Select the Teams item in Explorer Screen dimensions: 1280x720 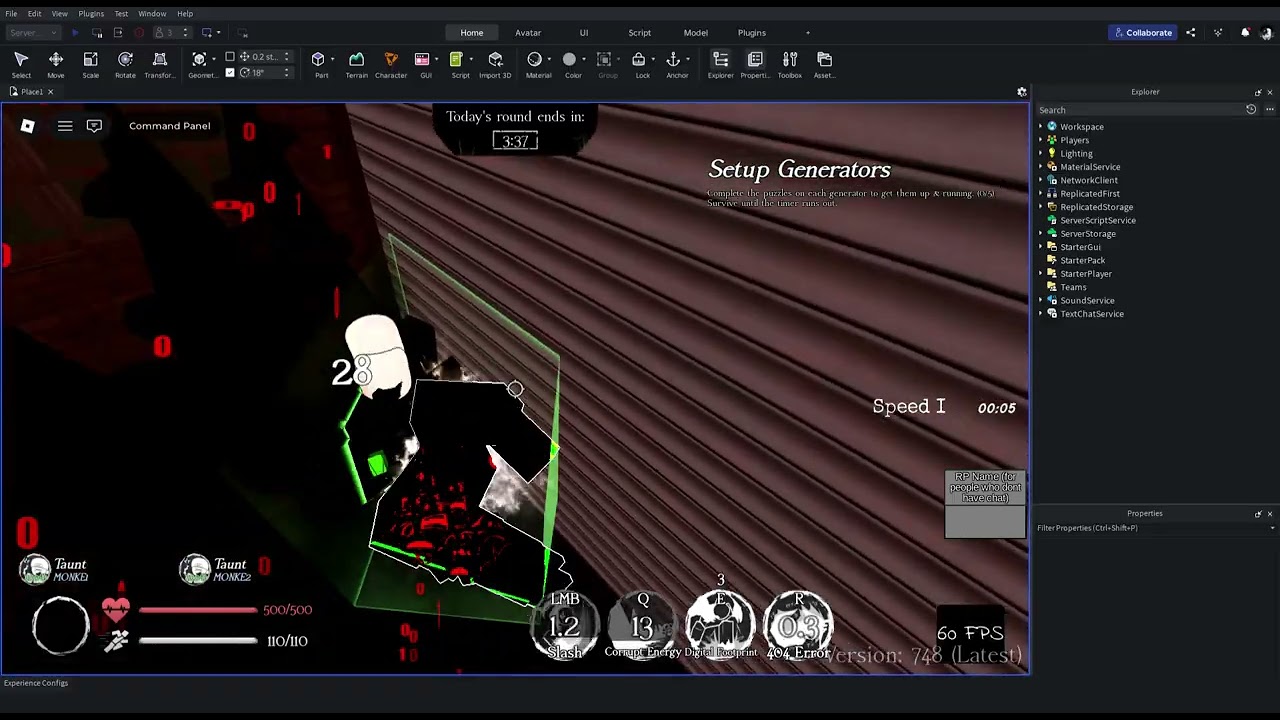[x=1073, y=287]
